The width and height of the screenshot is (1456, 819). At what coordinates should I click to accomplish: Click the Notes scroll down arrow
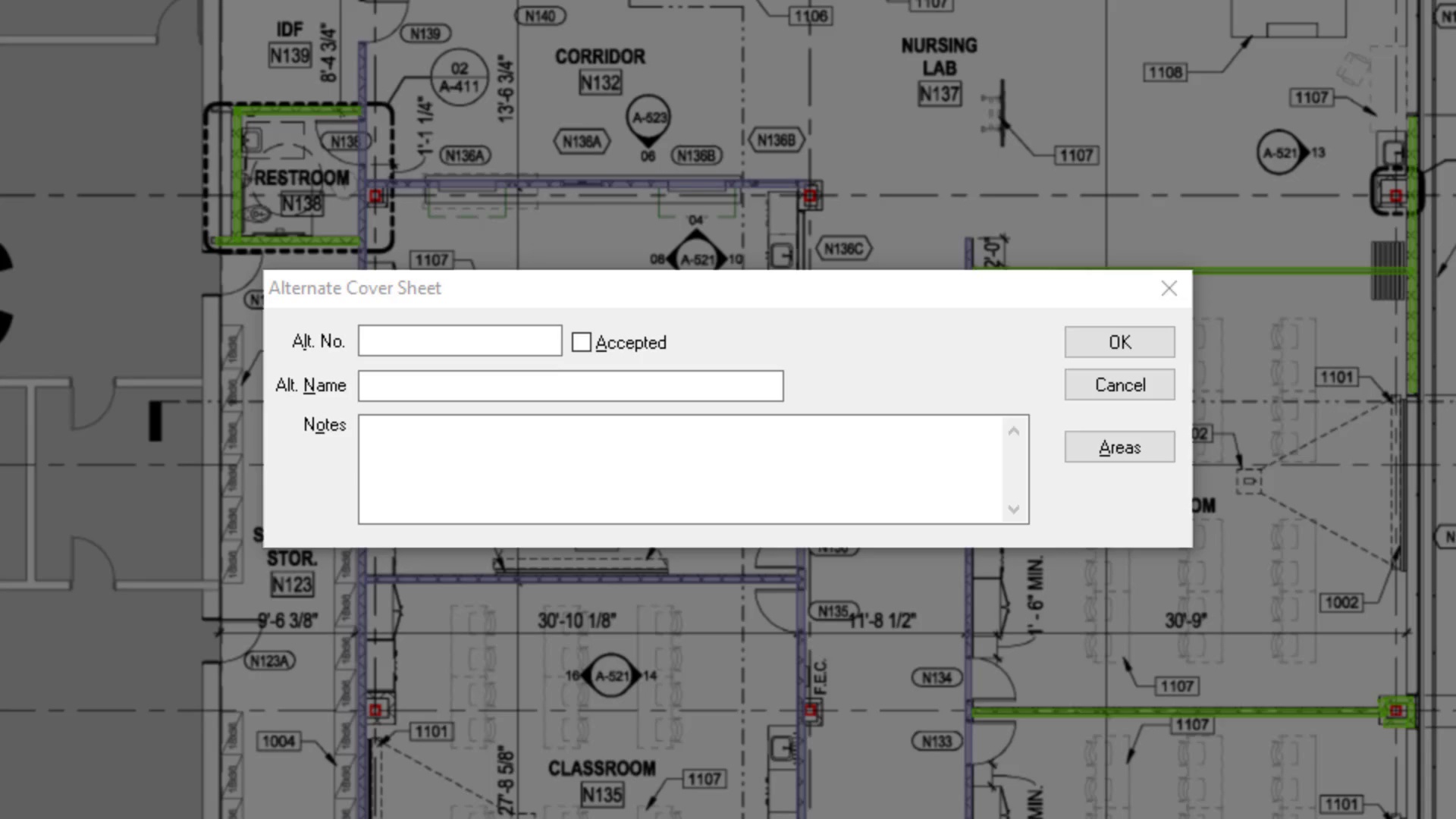1014,509
